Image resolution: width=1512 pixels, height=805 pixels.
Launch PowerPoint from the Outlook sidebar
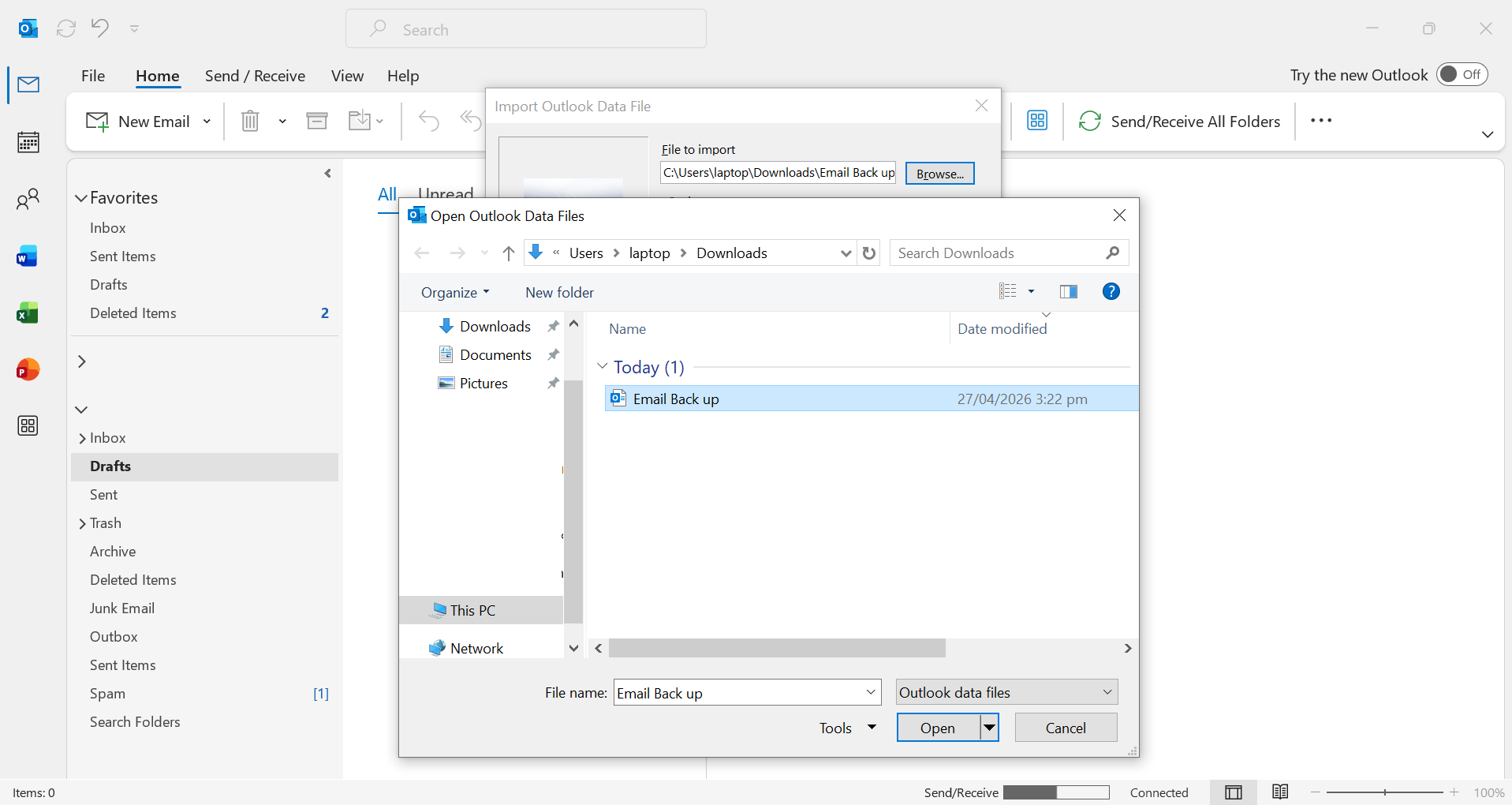pyautogui.click(x=28, y=369)
